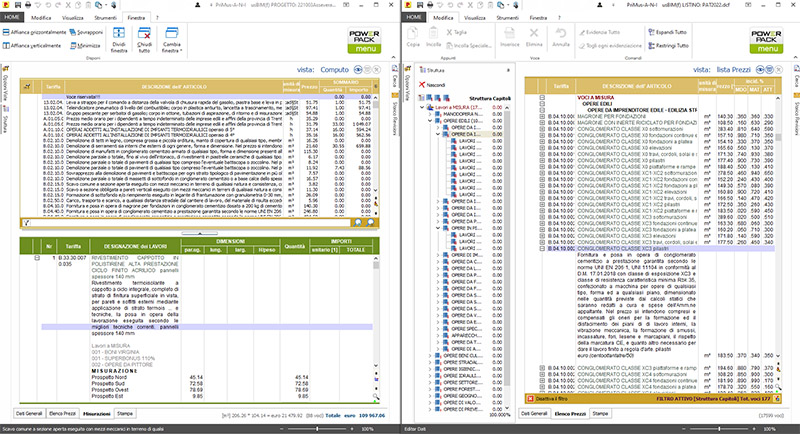The image size is (800, 434).
Task: Open HOME tab in left window
Action: [x=12, y=17]
